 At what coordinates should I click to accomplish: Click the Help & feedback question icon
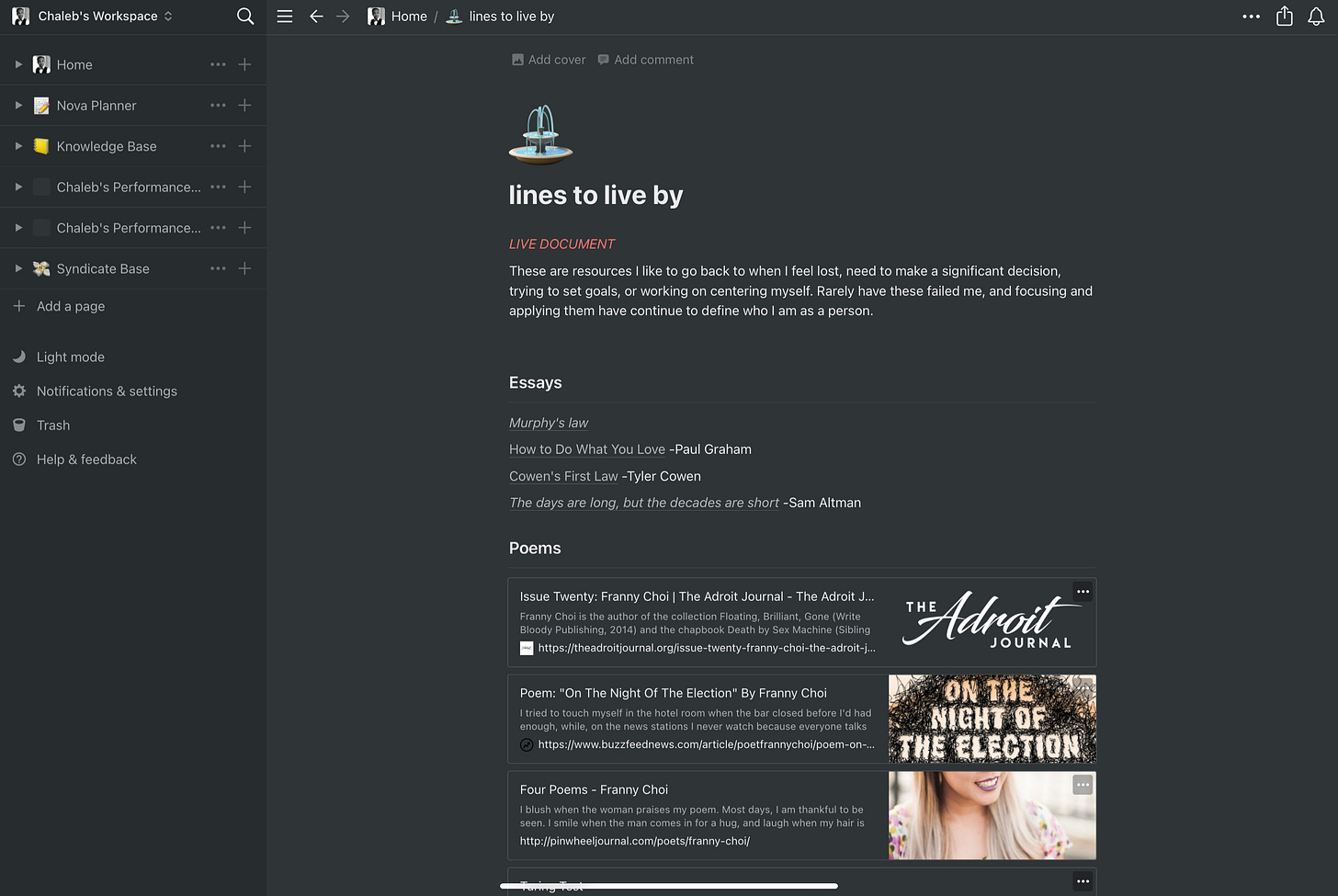19,459
